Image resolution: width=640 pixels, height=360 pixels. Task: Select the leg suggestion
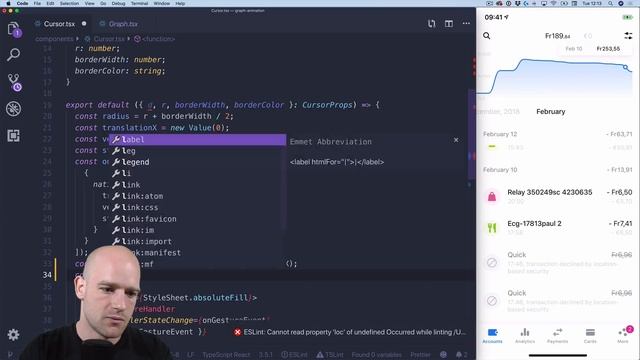click(x=197, y=151)
